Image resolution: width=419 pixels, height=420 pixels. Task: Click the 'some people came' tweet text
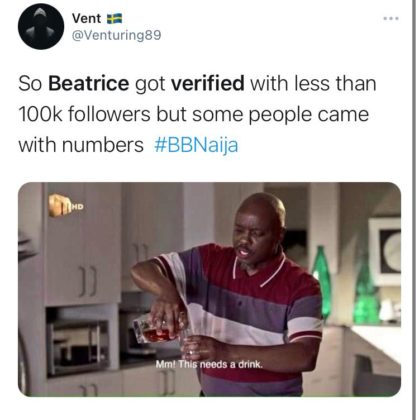280,114
